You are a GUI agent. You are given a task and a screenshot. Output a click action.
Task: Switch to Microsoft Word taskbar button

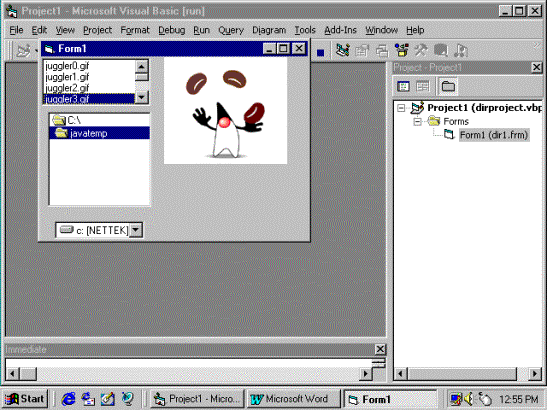[293, 399]
